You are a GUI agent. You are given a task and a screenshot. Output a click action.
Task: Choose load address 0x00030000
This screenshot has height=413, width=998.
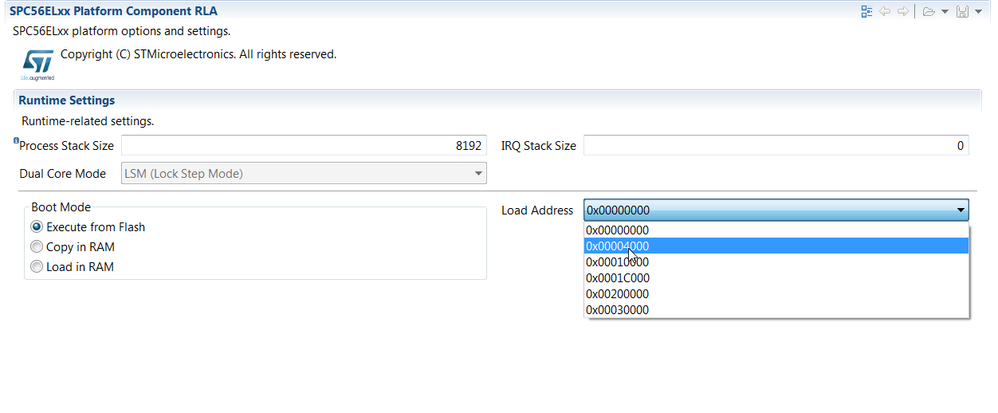(777, 309)
